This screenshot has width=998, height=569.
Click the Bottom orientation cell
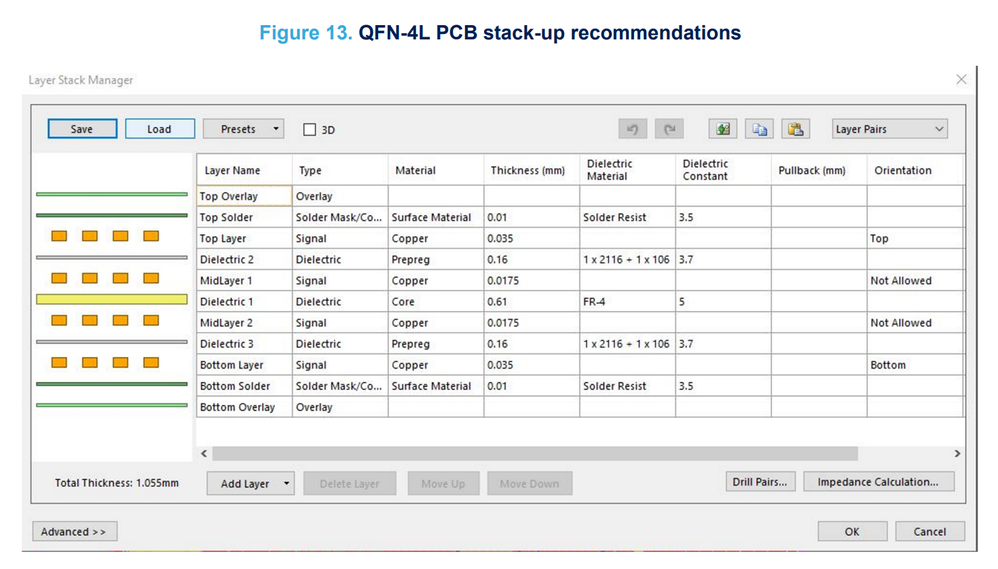click(x=915, y=365)
